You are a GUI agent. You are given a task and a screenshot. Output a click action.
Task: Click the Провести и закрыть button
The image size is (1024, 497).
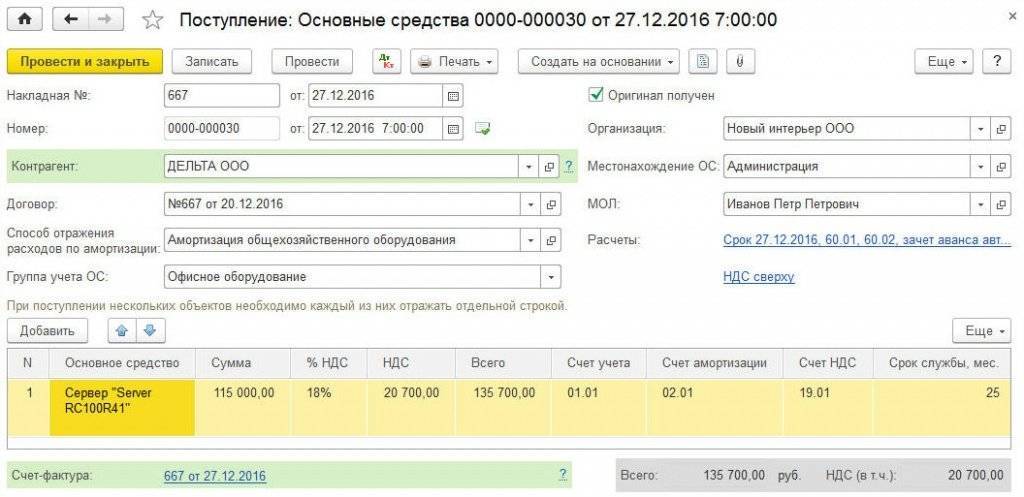(x=84, y=61)
